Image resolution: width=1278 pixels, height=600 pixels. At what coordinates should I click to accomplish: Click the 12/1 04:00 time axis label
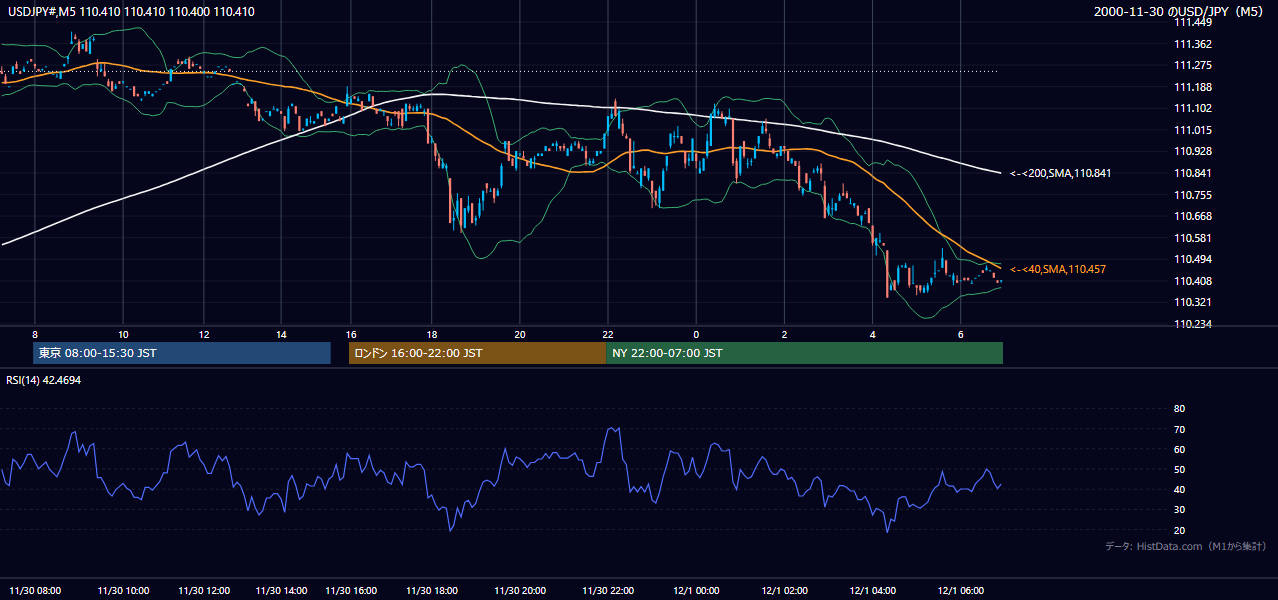873,590
